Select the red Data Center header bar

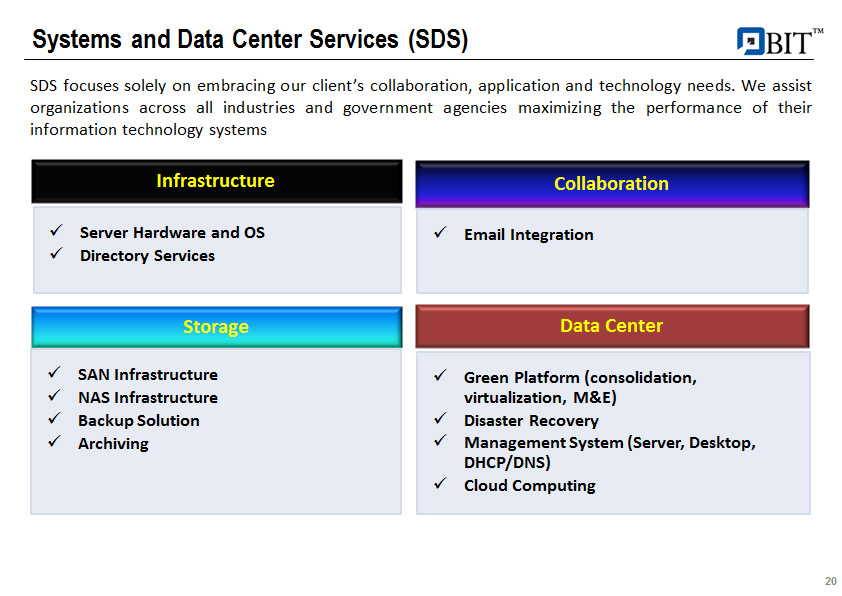pyautogui.click(x=611, y=326)
